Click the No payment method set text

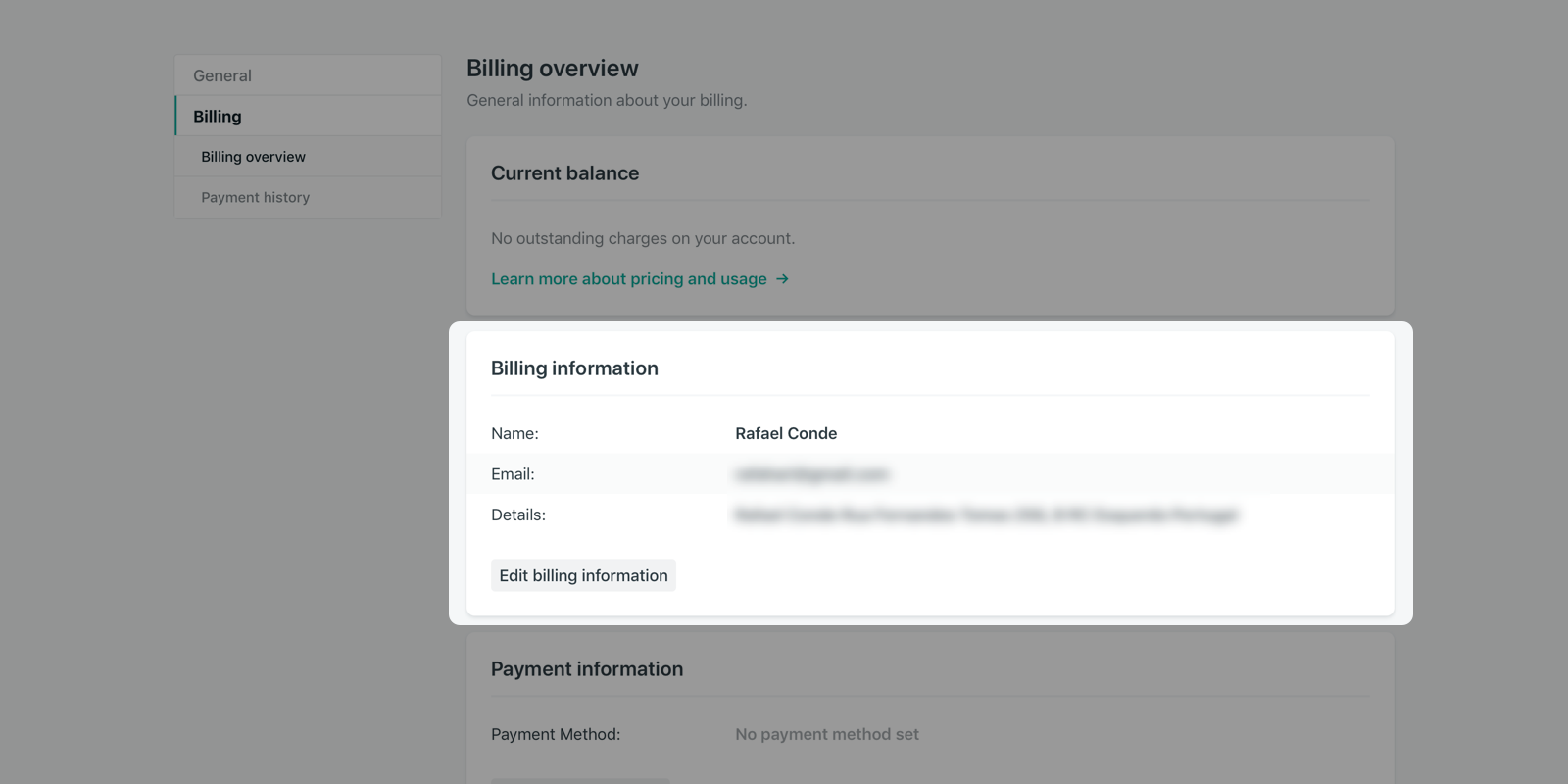[x=826, y=734]
